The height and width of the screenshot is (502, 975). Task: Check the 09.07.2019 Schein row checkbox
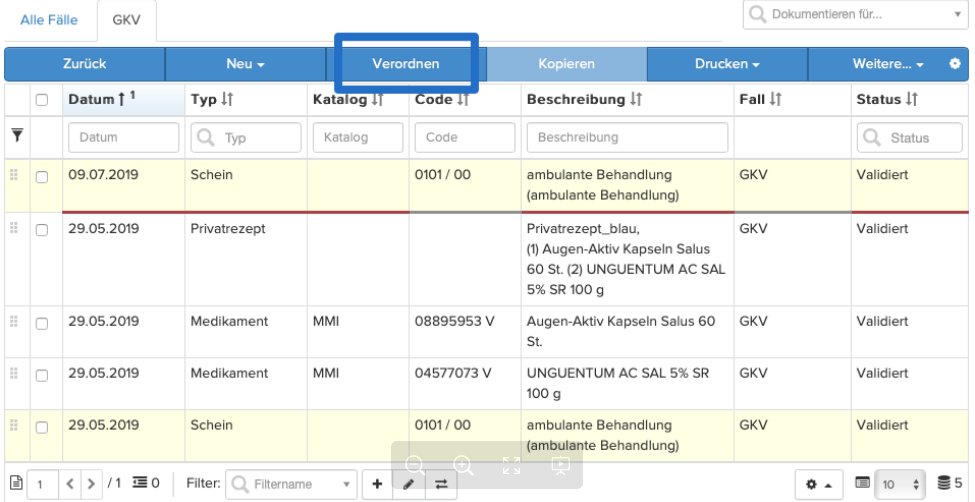coord(42,177)
